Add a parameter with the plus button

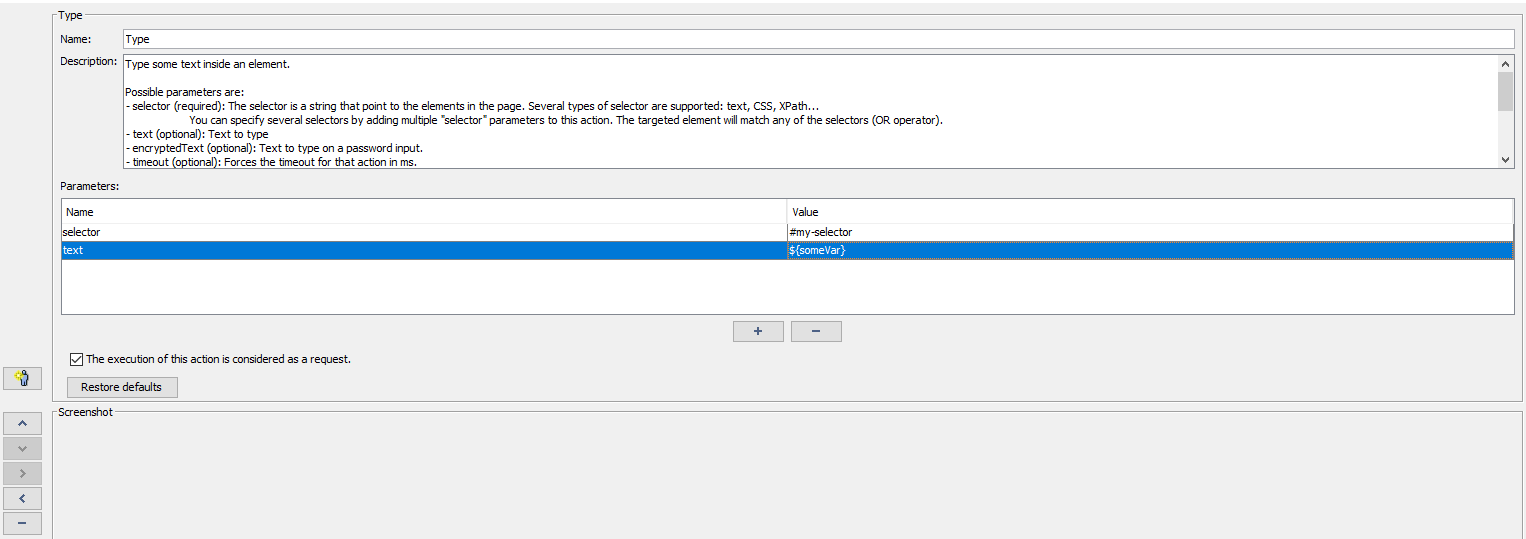click(x=758, y=331)
